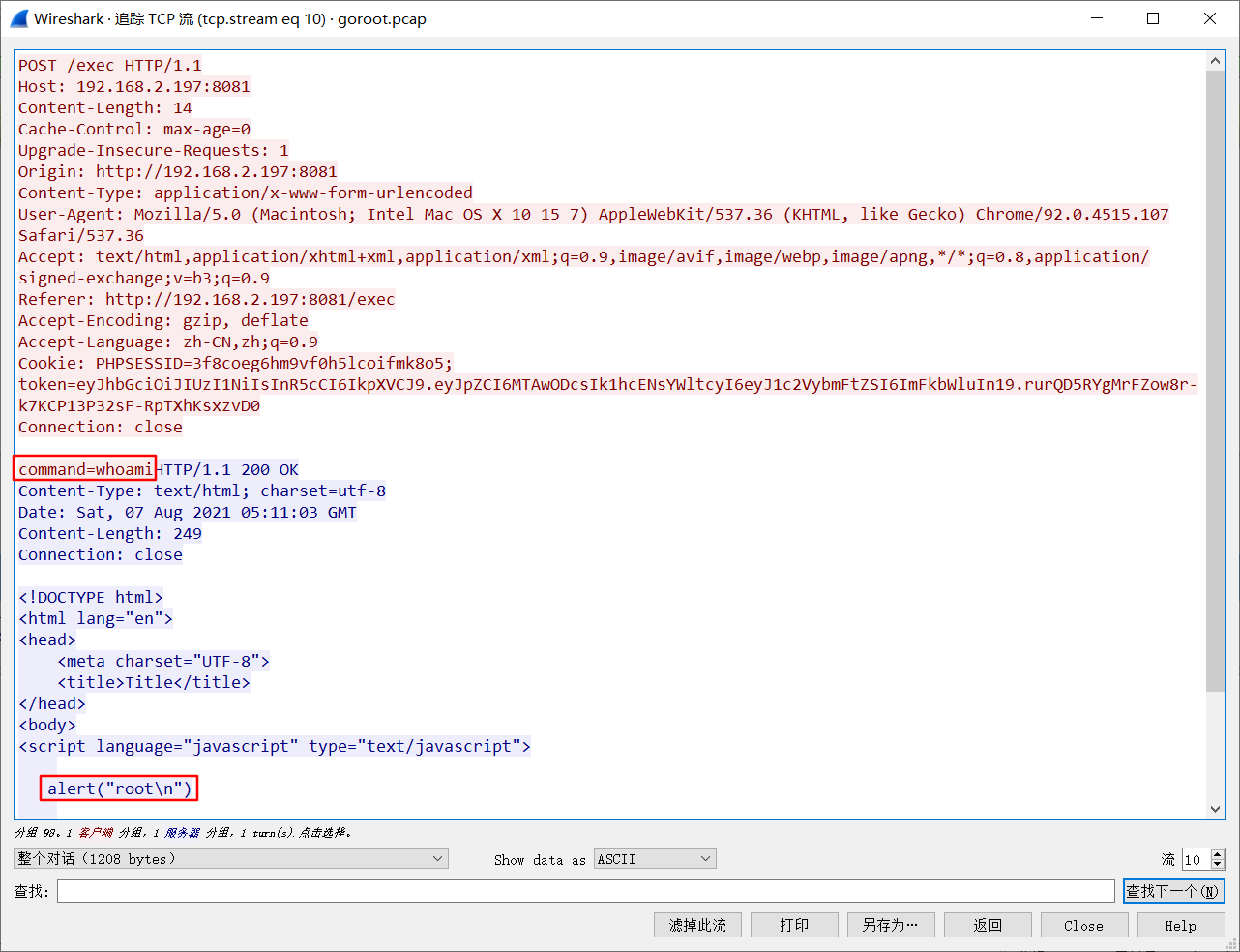Image resolution: width=1240 pixels, height=952 pixels.
Task: Open the Show data as ASCII dropdown
Action: point(655,859)
